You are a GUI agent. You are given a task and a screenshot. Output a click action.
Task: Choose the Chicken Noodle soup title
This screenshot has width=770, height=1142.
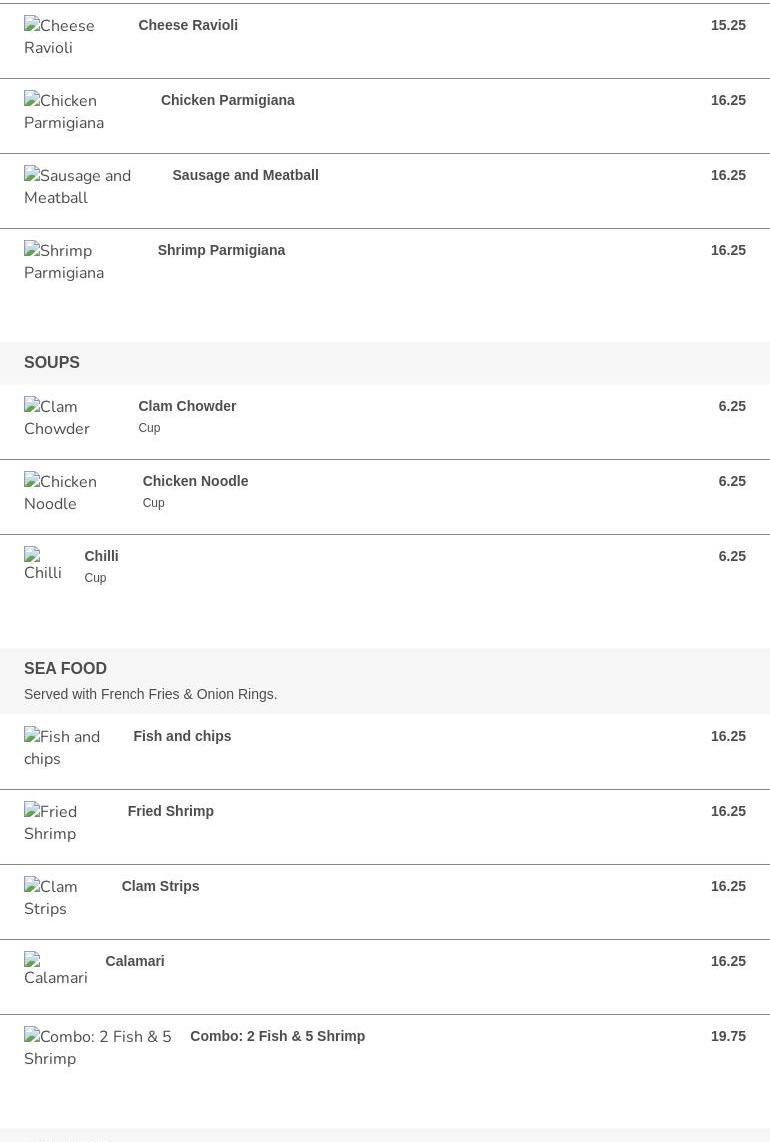pos(195,481)
